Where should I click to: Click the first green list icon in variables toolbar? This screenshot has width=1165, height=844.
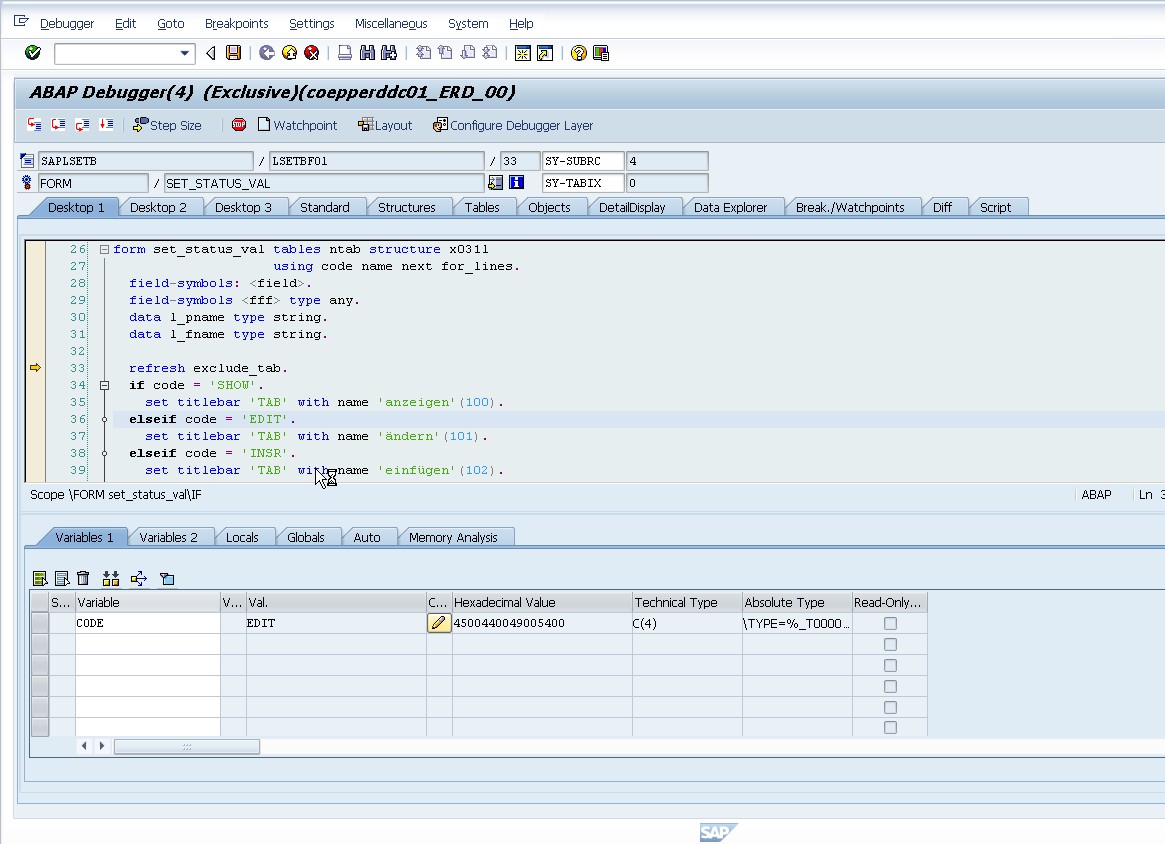click(x=40, y=578)
